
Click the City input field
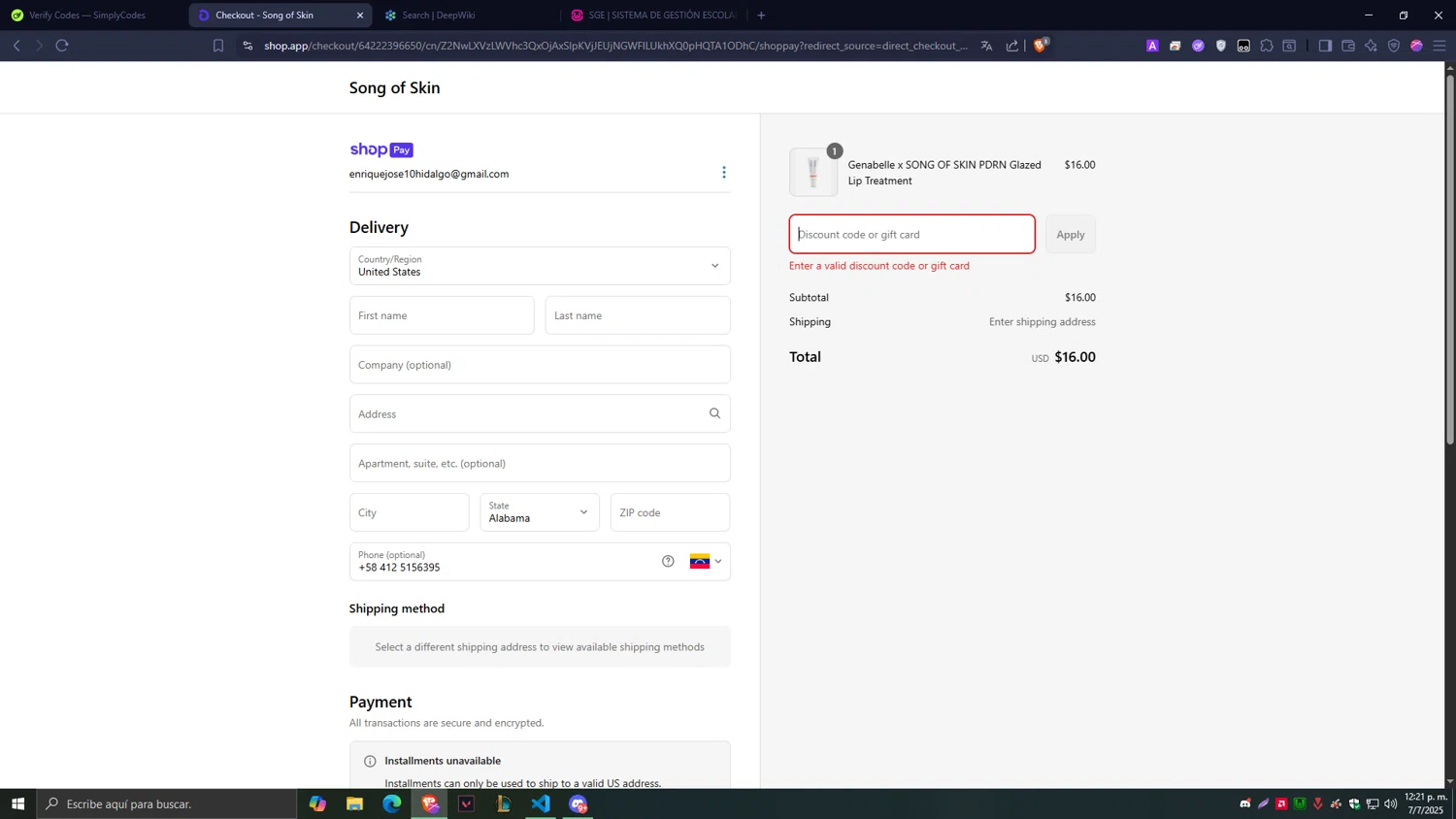point(409,512)
